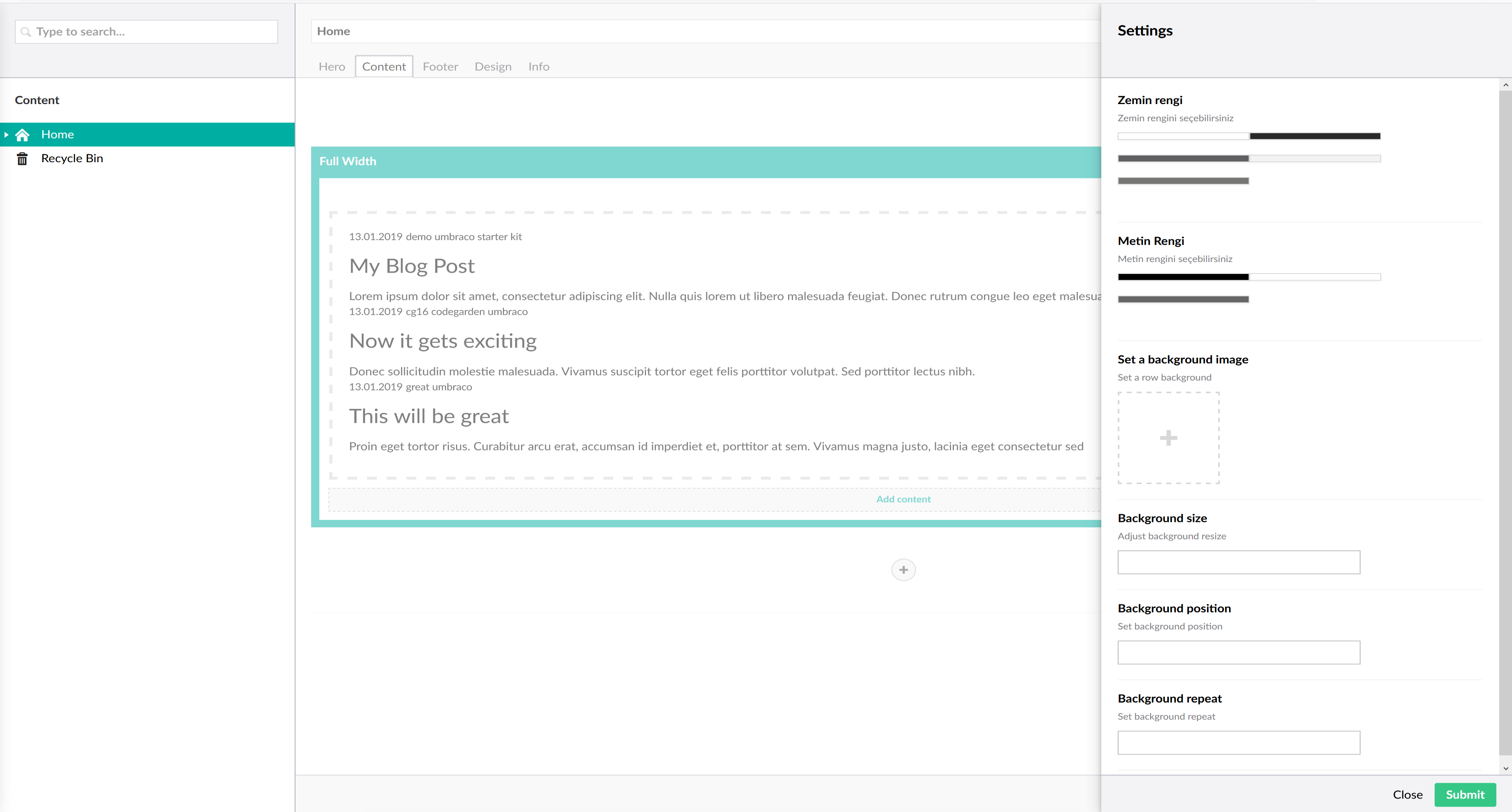The height and width of the screenshot is (812, 1512).
Task: Pick light gray swatch under Zemin rengi
Action: tap(1315, 158)
